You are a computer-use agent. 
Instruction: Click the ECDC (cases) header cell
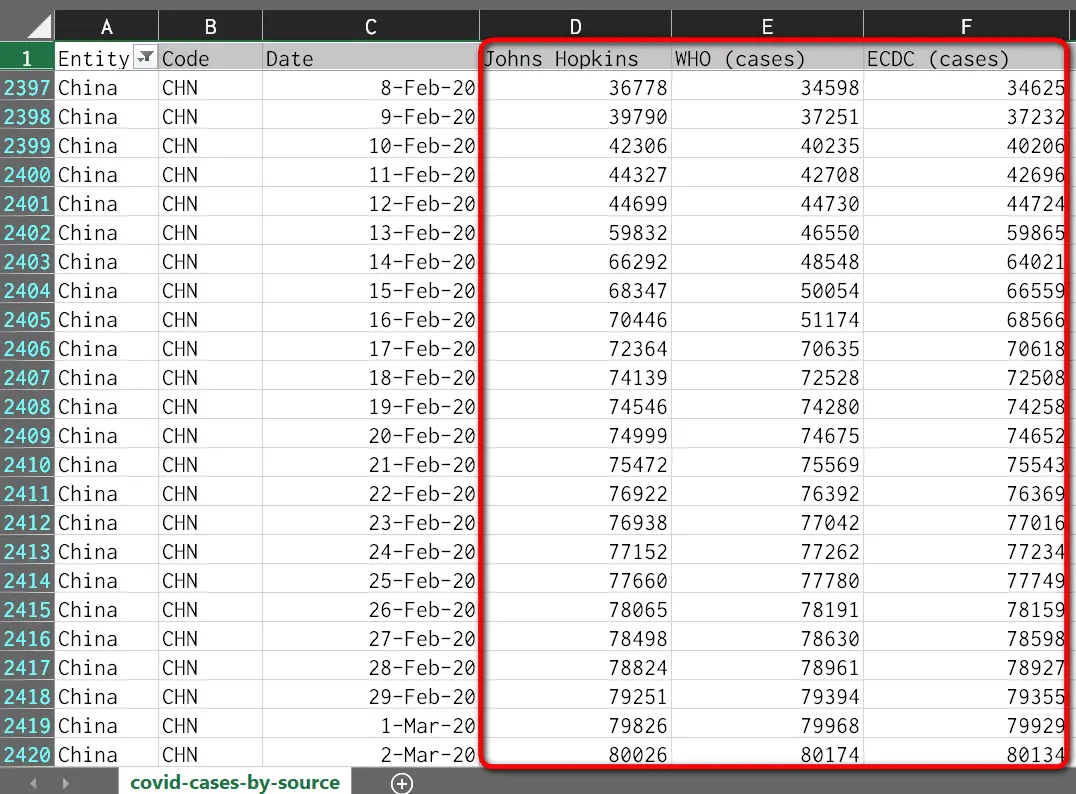[x=966, y=58]
